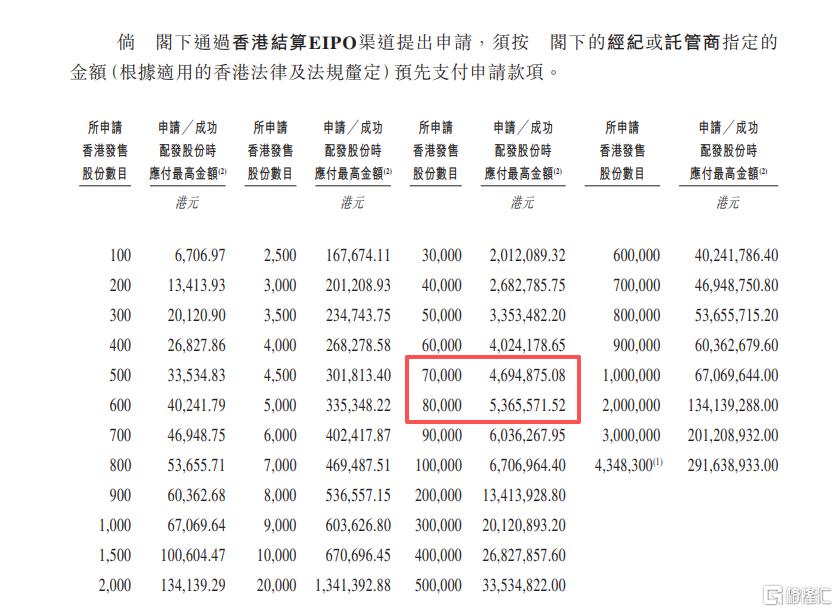
Task: Select the amount 268,278.58
Action: point(358,345)
